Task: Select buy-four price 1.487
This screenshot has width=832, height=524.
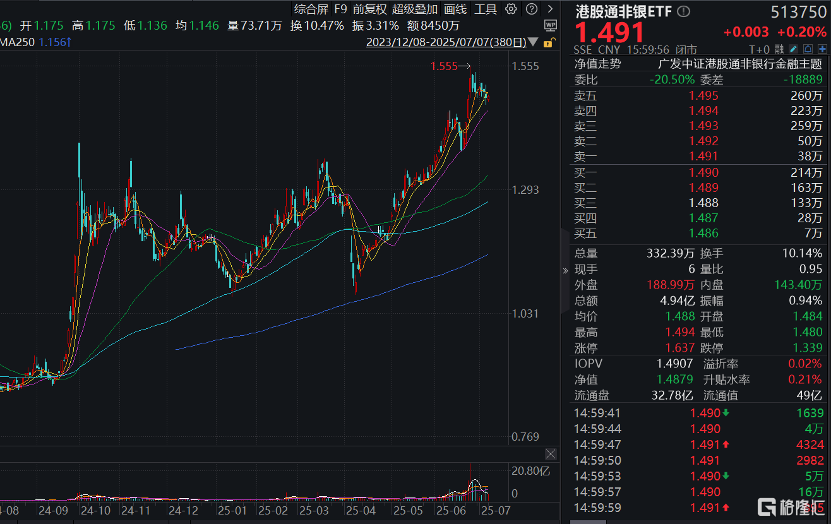Action: click(x=703, y=218)
